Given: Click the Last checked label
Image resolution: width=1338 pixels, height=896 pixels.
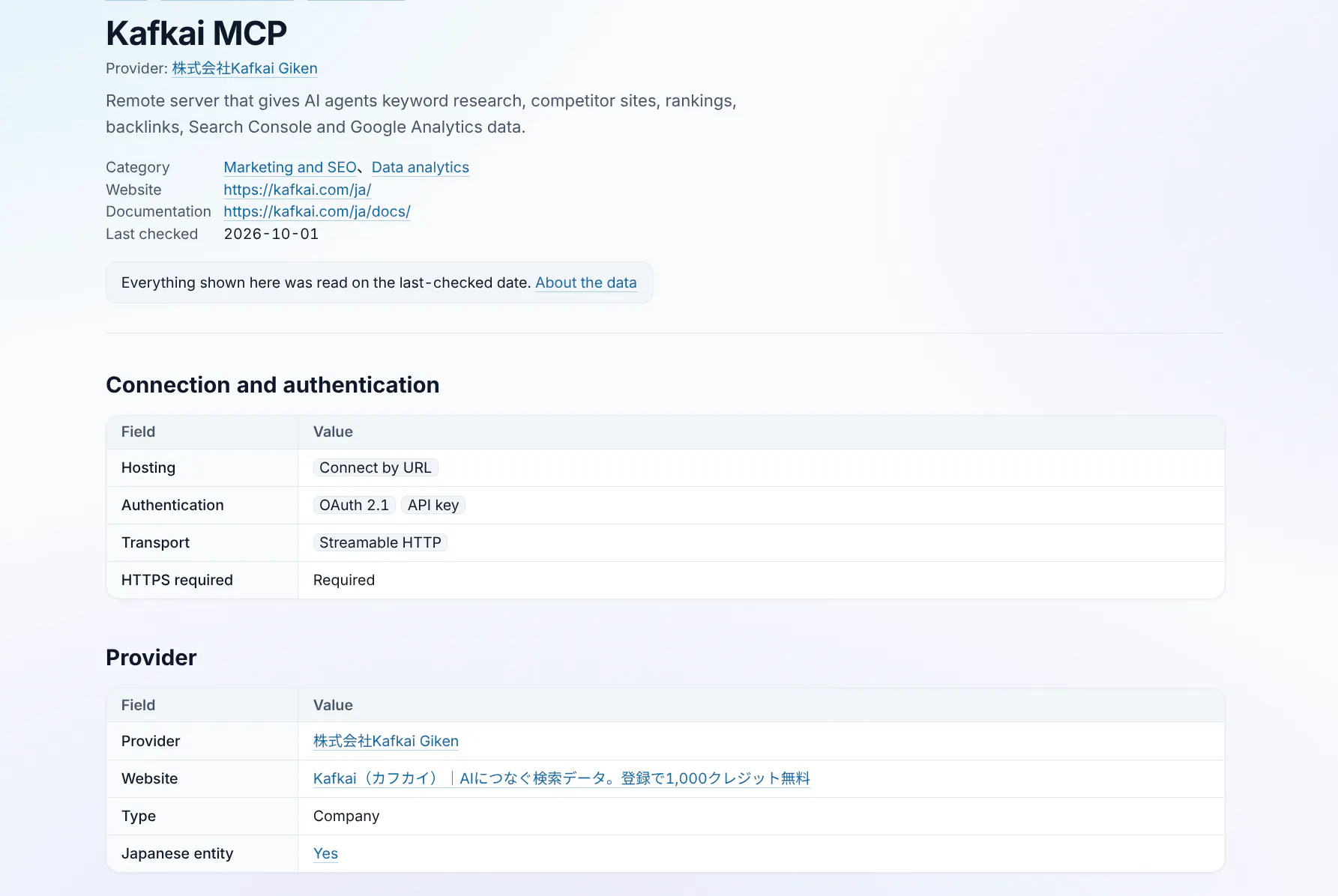Looking at the screenshot, I should [x=152, y=234].
